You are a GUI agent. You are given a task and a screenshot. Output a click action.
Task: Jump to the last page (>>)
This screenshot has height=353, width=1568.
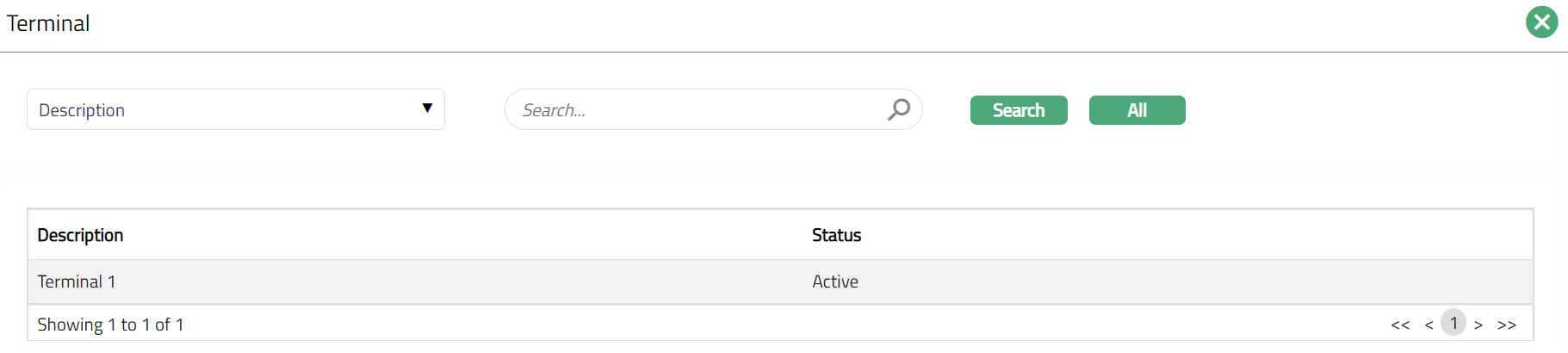pyautogui.click(x=1507, y=325)
